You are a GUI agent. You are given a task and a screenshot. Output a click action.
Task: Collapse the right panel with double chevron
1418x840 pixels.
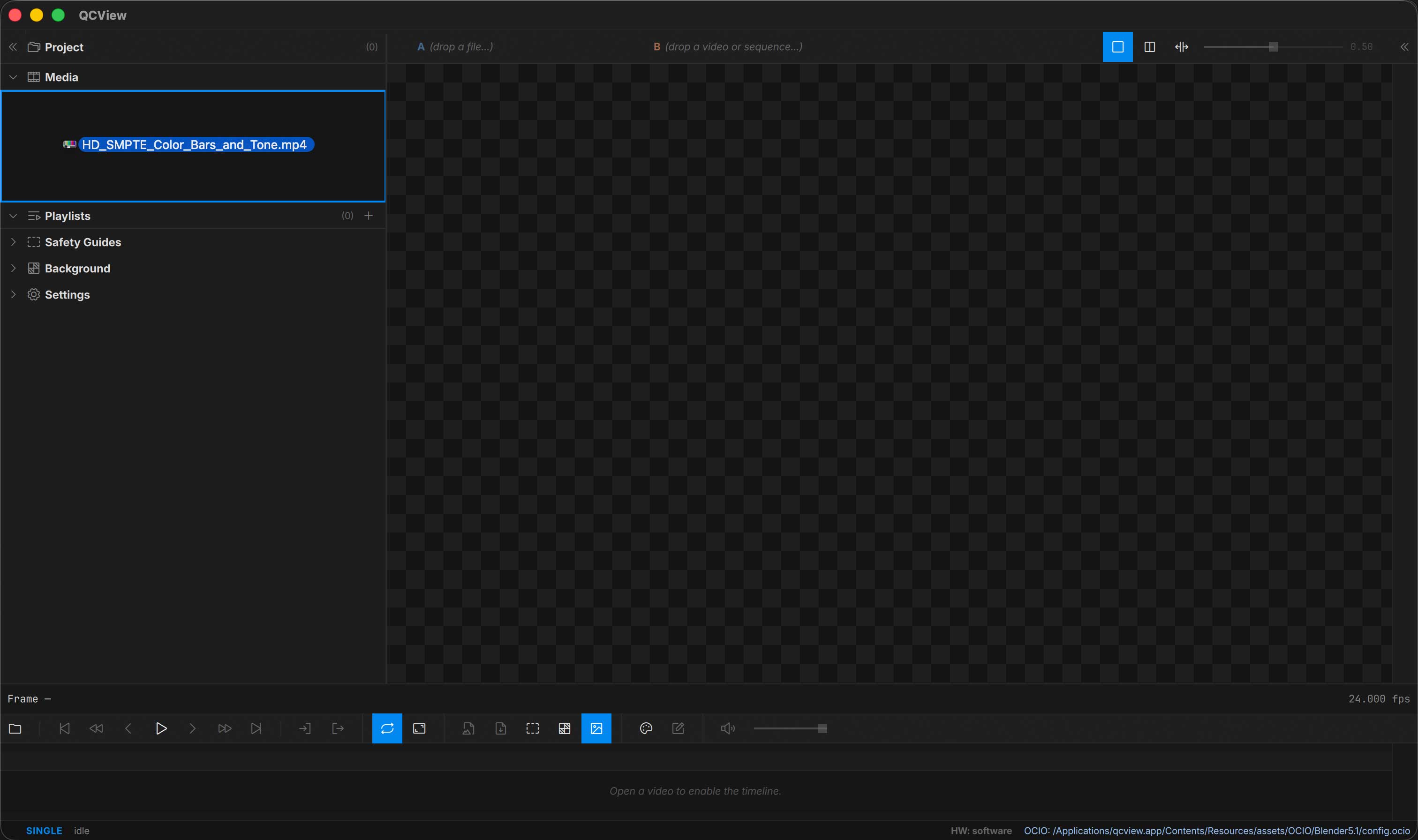click(x=1404, y=47)
